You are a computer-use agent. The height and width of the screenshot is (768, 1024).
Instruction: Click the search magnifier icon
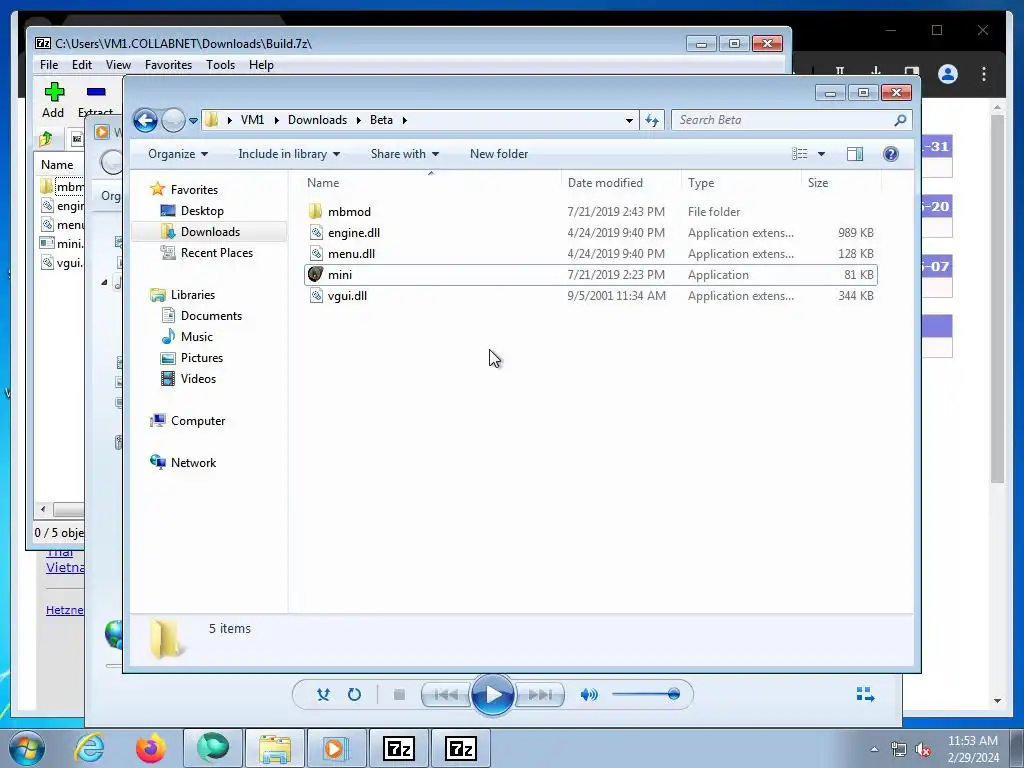[x=900, y=120]
